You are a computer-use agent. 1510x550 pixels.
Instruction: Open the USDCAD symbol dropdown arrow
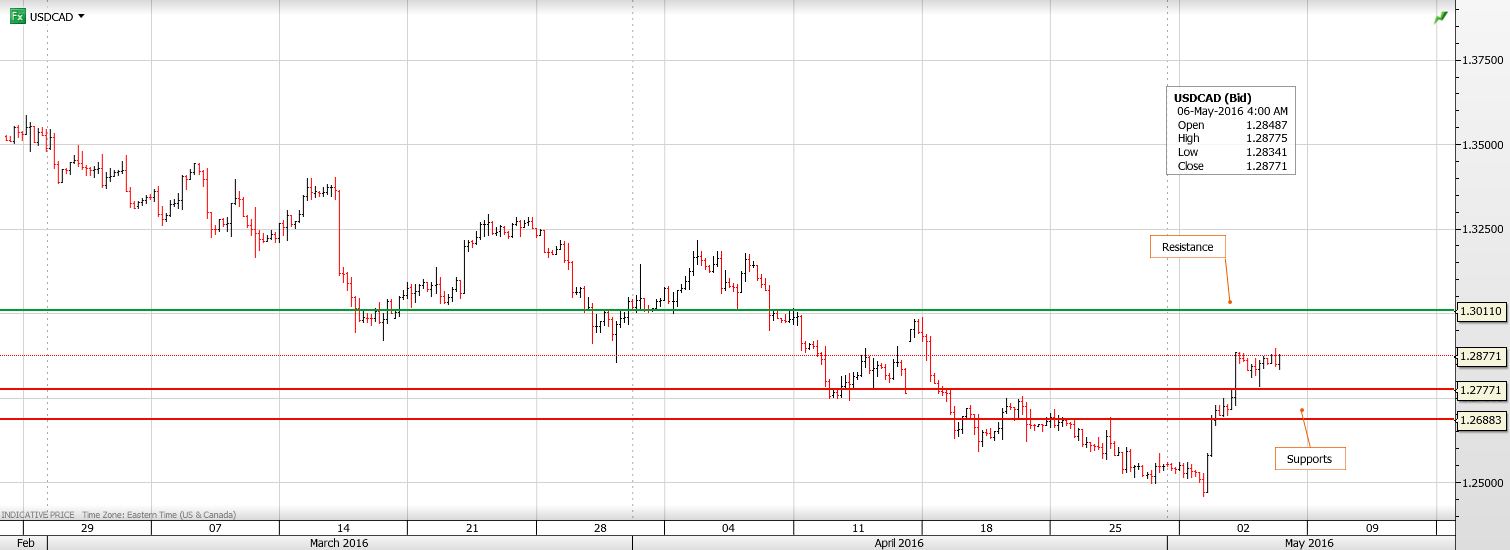click(x=81, y=17)
